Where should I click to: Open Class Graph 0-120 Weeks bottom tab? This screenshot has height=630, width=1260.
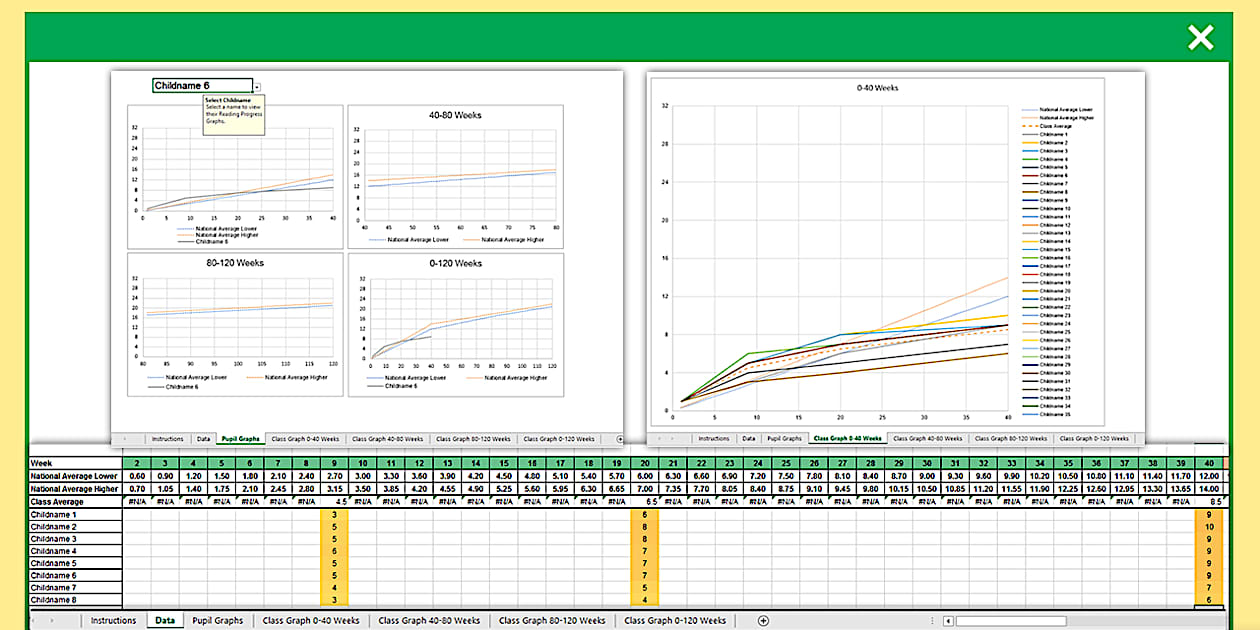pos(675,621)
